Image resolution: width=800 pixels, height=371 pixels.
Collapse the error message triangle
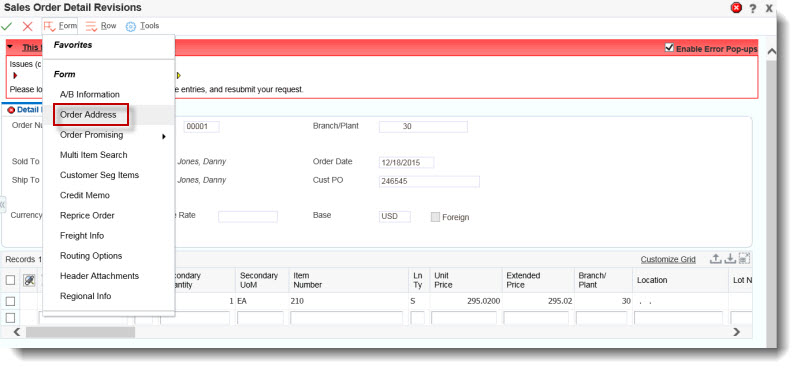point(10,47)
